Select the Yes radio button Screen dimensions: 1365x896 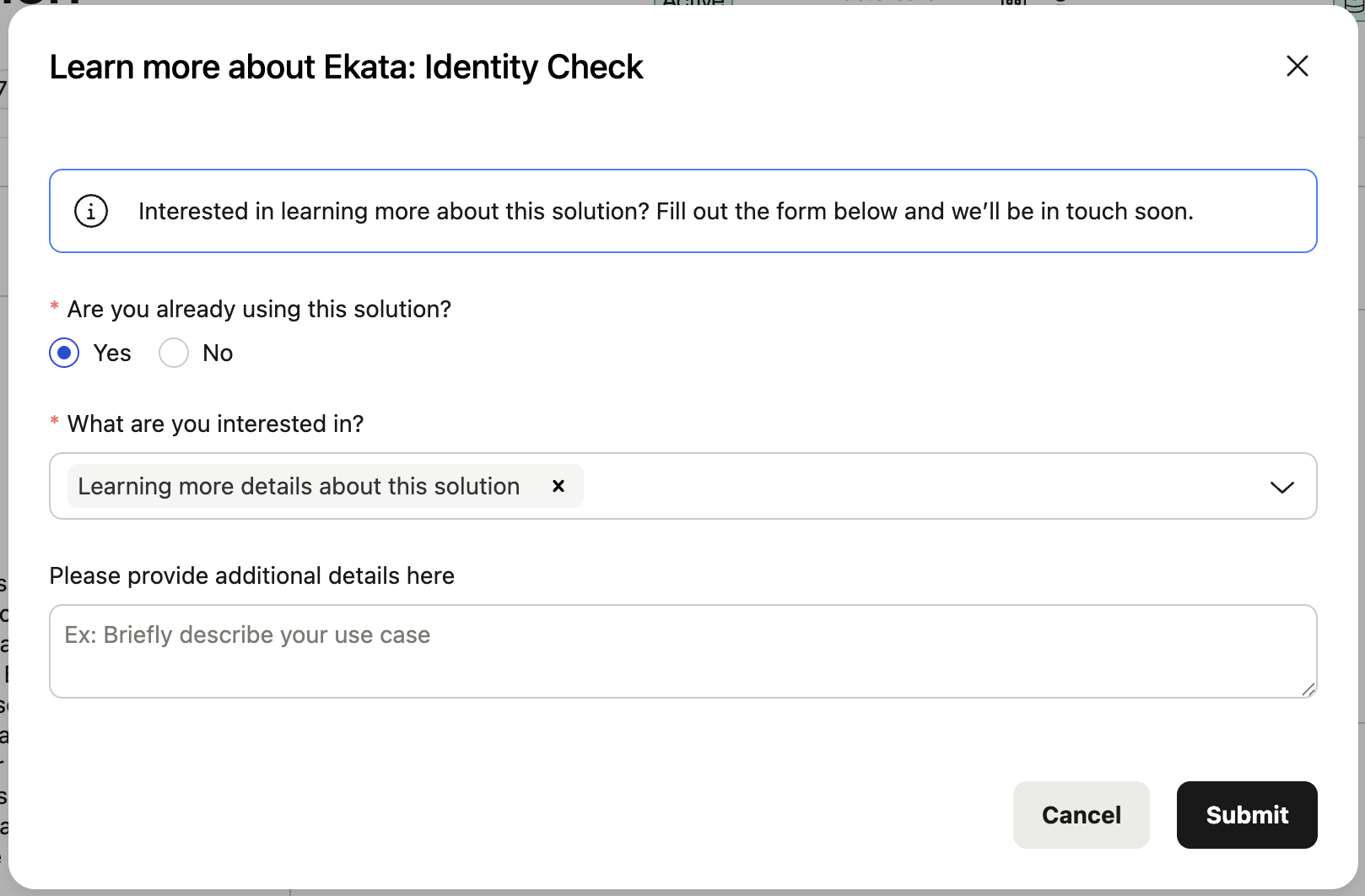click(64, 353)
